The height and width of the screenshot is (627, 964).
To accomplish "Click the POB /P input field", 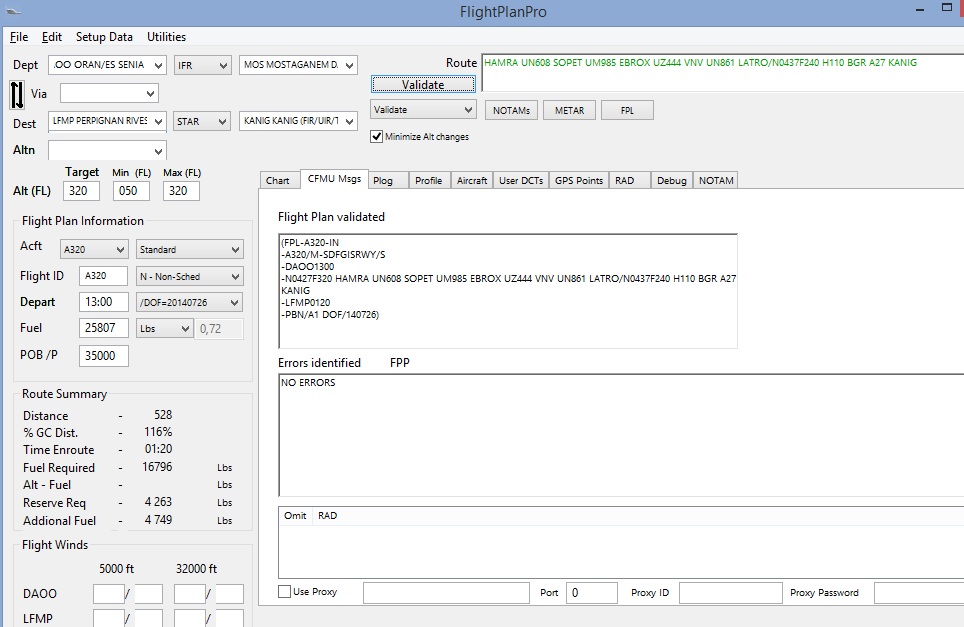I will tap(103, 356).
